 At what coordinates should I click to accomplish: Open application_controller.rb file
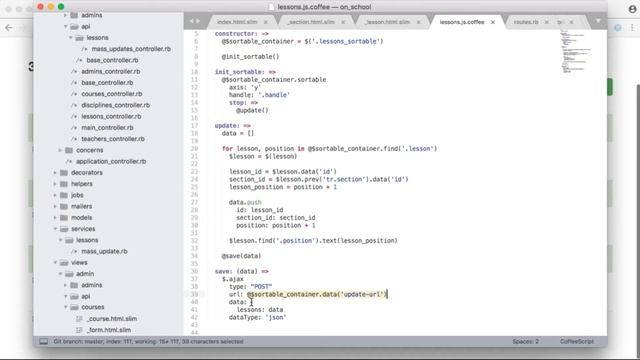111,161
